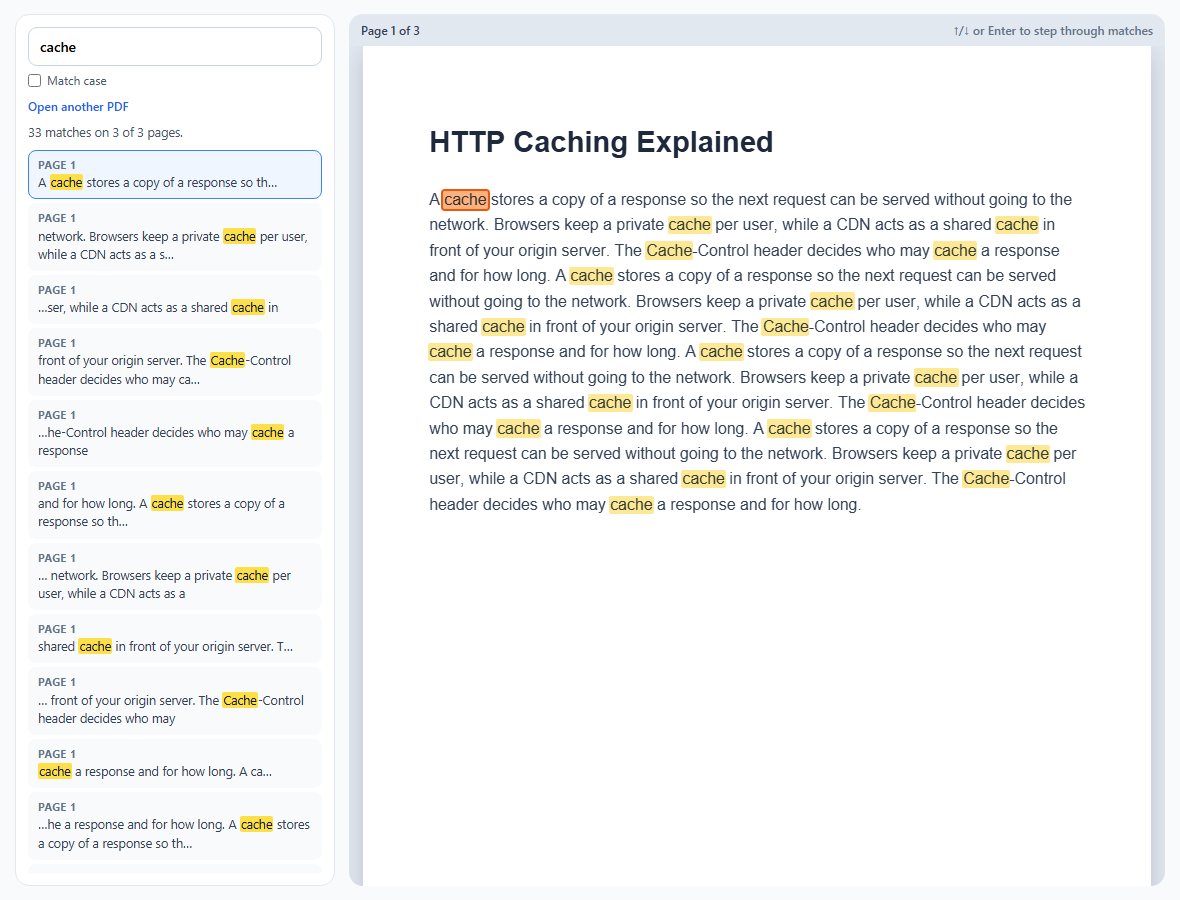
Task: Click the "33 matches on 3 of 3 pages" status
Action: click(x=105, y=132)
